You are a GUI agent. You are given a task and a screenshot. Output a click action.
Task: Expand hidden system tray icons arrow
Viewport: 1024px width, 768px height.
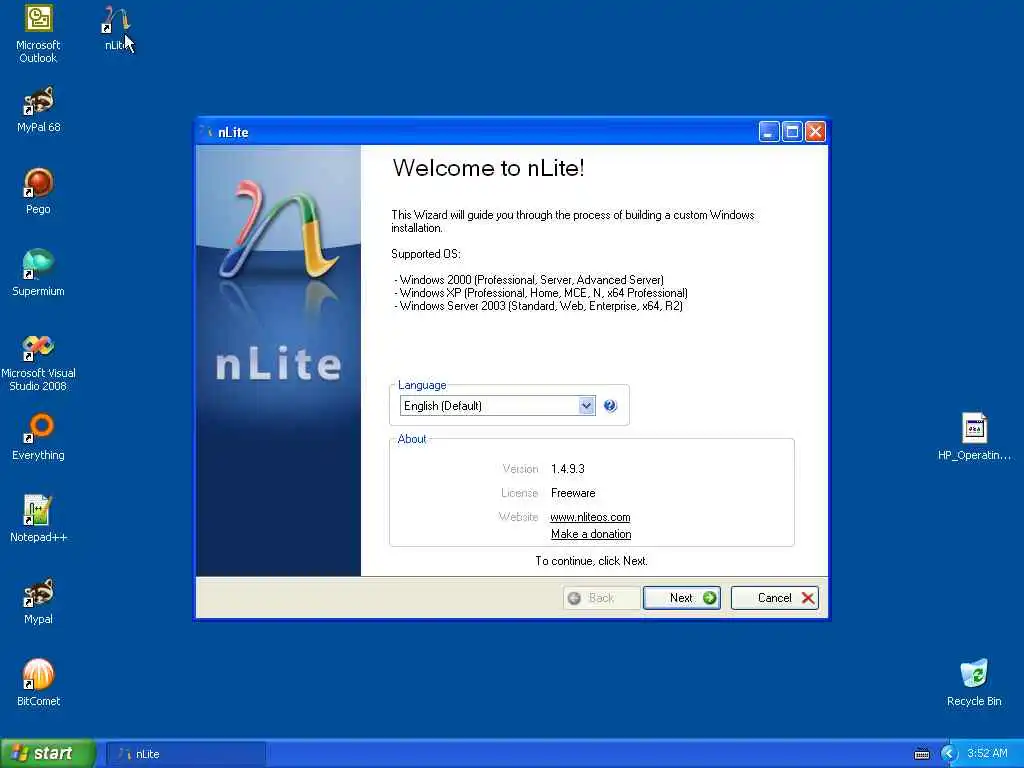[x=949, y=754]
